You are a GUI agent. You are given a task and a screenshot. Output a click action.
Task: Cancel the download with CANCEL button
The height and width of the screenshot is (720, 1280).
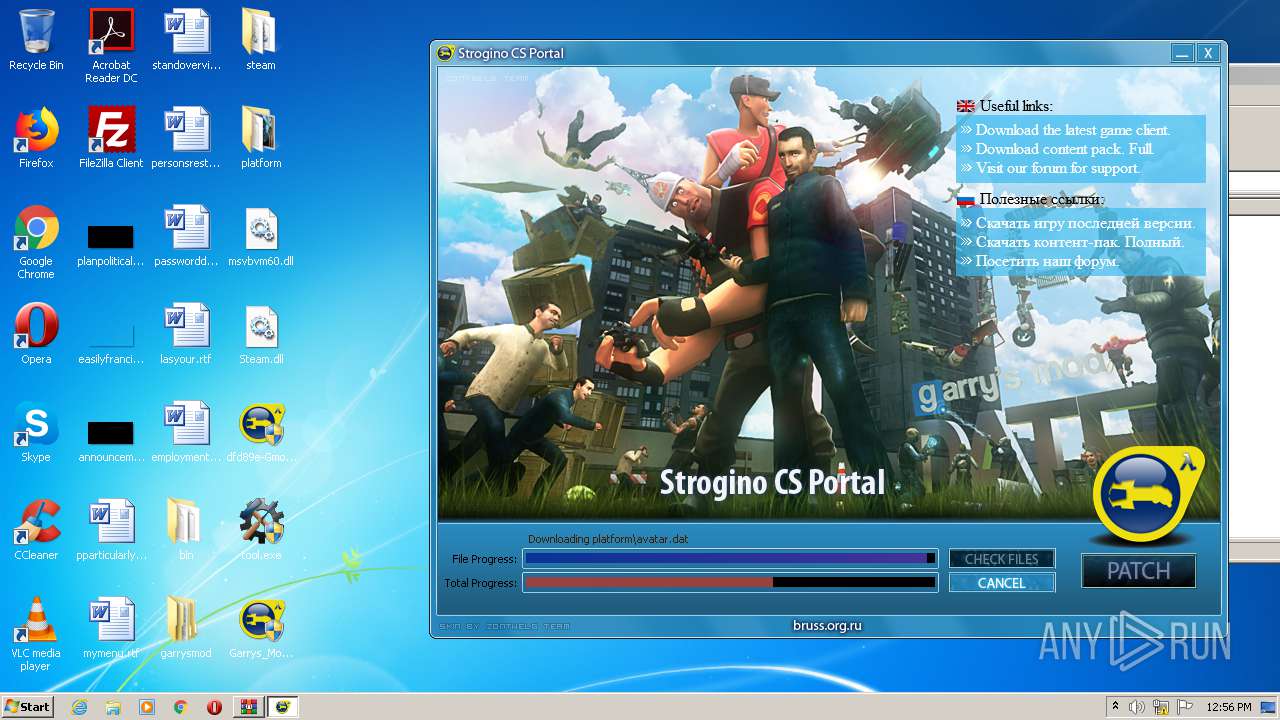pyautogui.click(x=1001, y=583)
